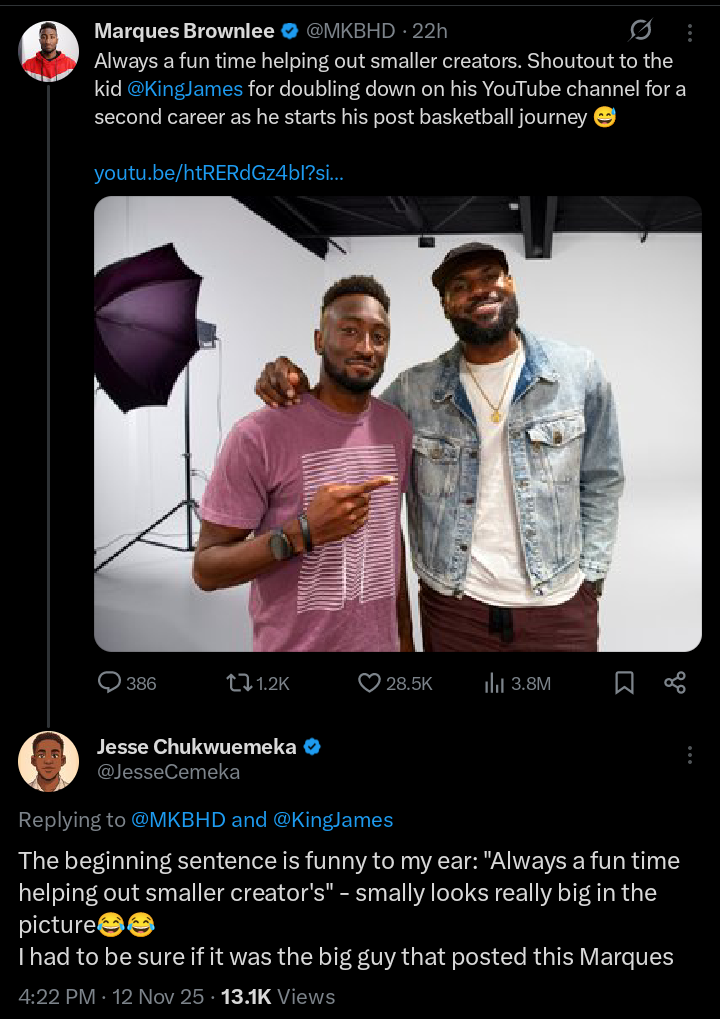Click @MKBHD in the Replying to line

pyautogui.click(x=177, y=820)
